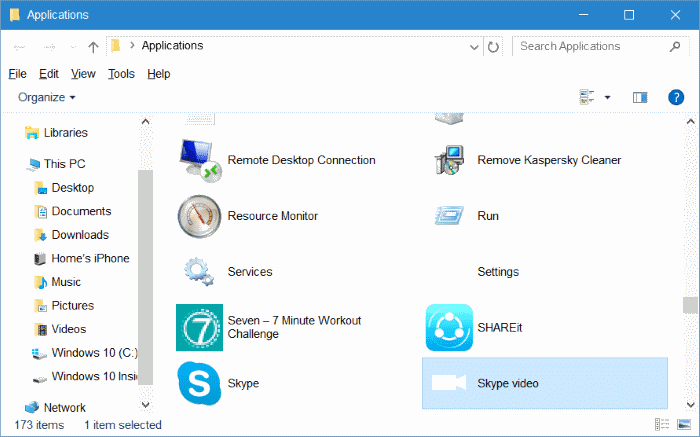Click navigation pane scroll down arrow

145,404
